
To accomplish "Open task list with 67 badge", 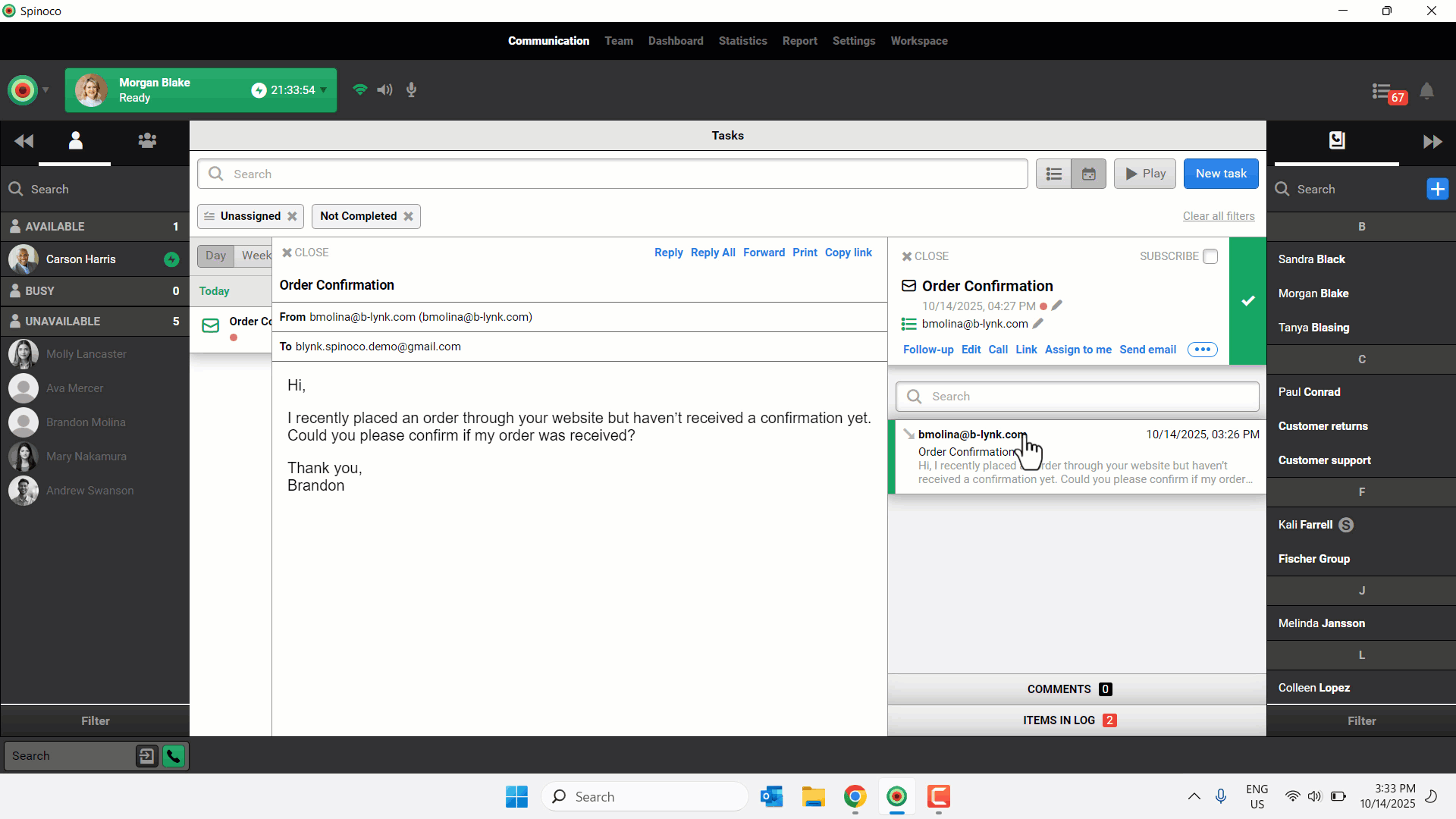I will [1382, 93].
